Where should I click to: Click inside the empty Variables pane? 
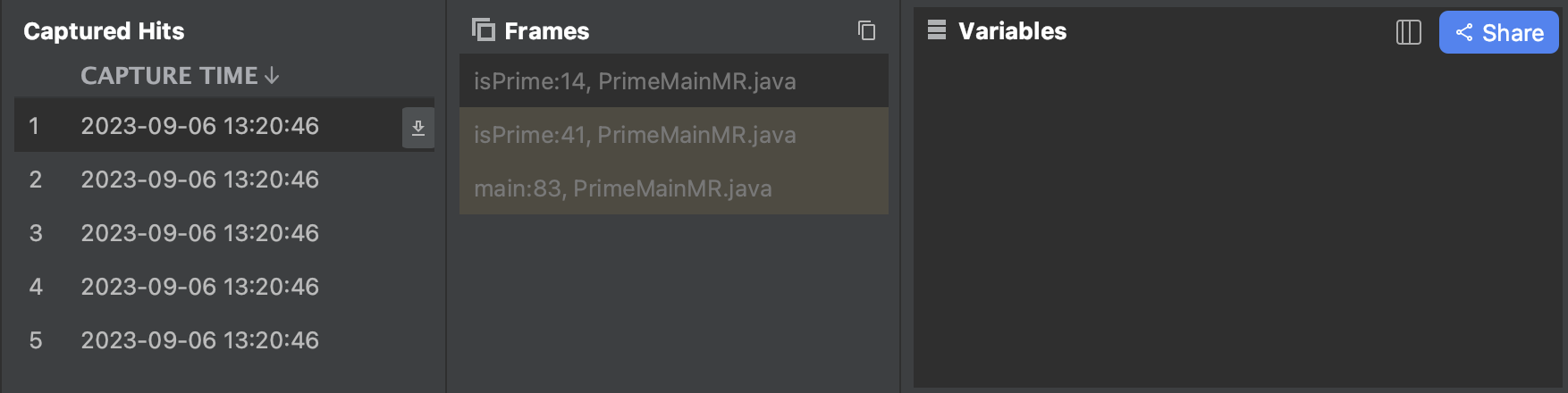click(1234, 223)
